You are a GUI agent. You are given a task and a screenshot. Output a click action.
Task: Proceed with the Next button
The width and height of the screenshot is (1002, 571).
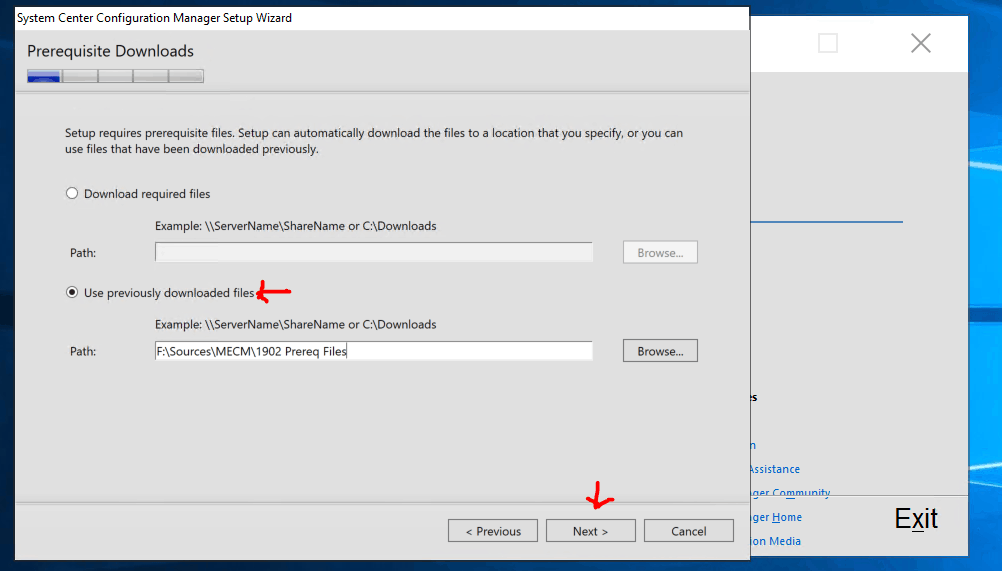click(x=590, y=531)
